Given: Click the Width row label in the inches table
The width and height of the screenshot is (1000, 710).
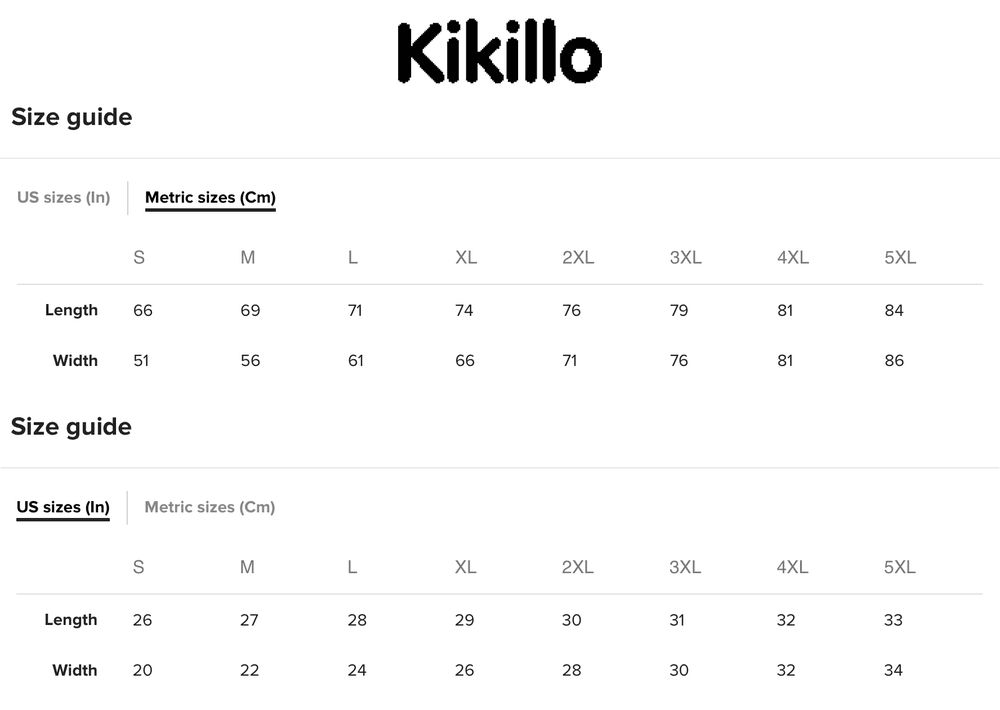Looking at the screenshot, I should [75, 670].
